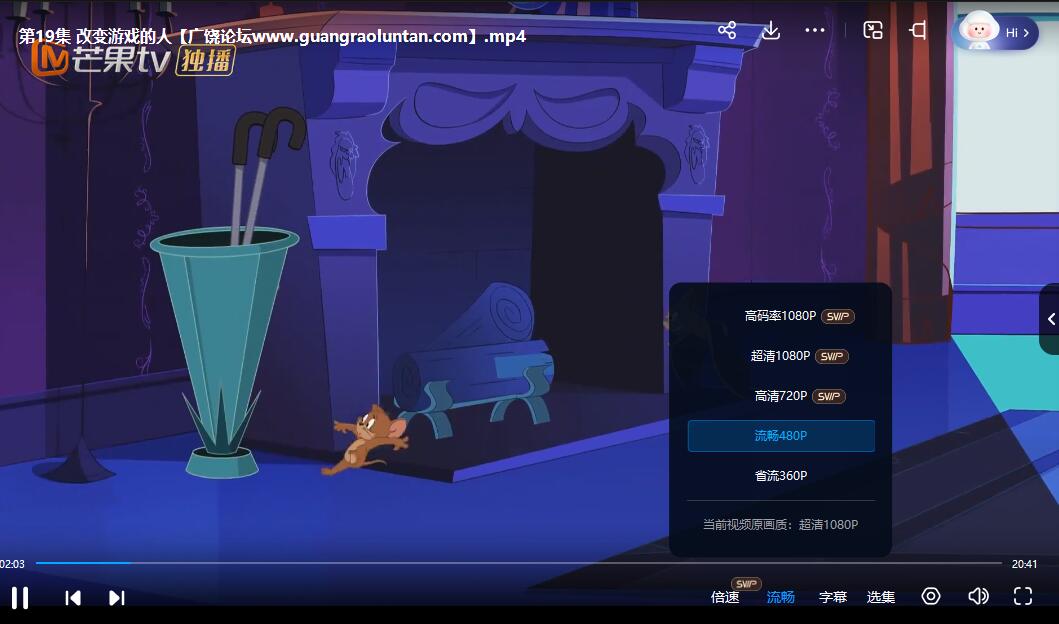This screenshot has width=1059, height=624.
Task: Download the video with the download icon
Action: point(771,30)
